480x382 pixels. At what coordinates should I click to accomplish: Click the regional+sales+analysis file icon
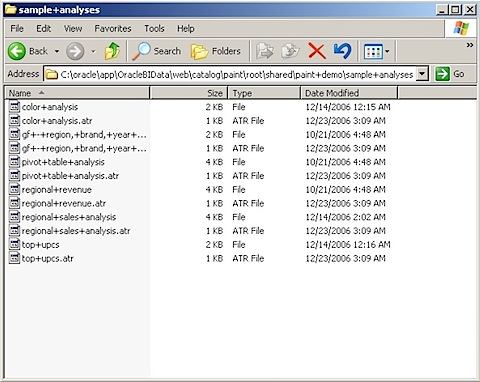14,217
